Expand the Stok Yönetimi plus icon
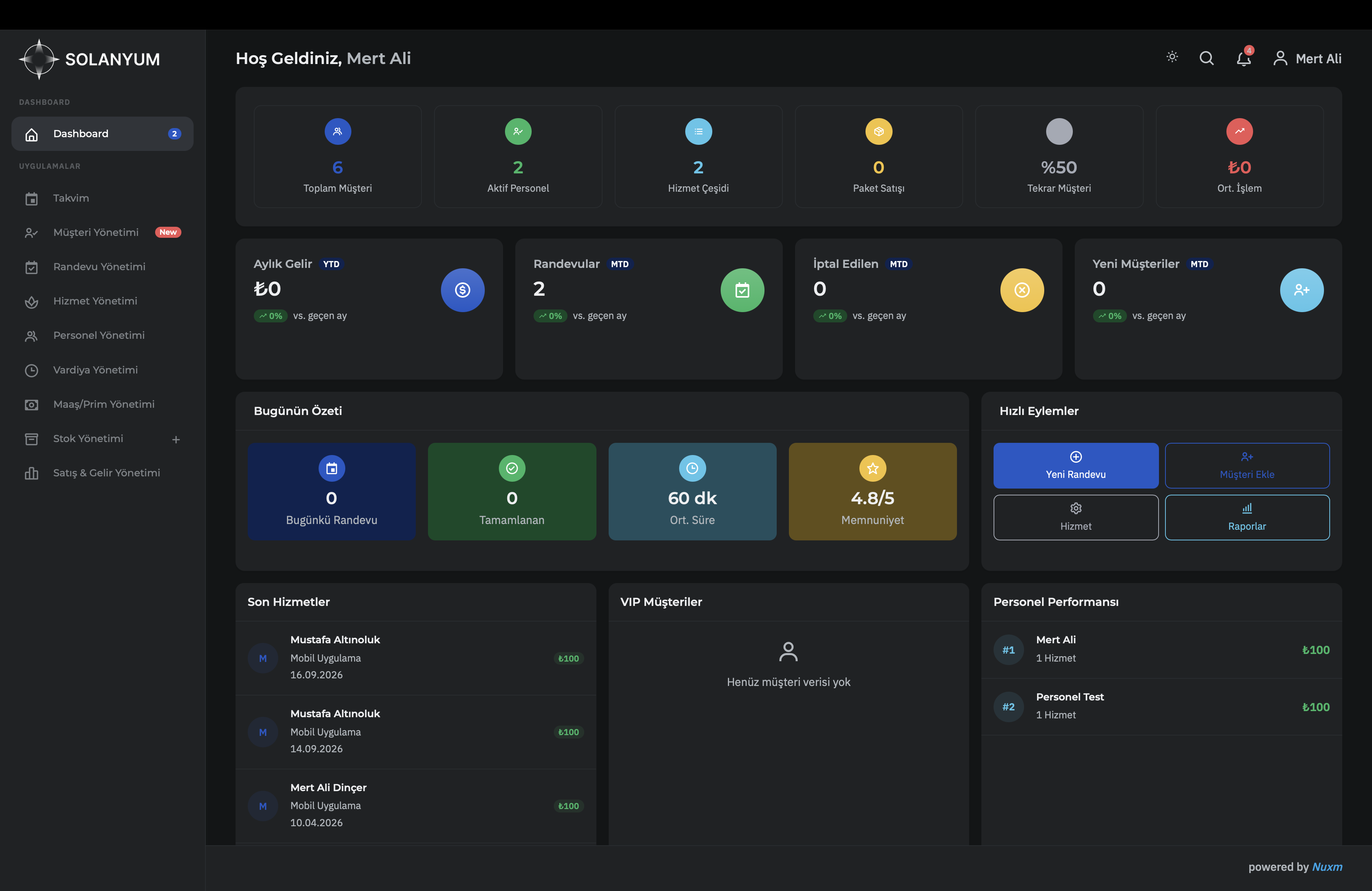Viewport: 1372px width, 891px height. [x=176, y=439]
